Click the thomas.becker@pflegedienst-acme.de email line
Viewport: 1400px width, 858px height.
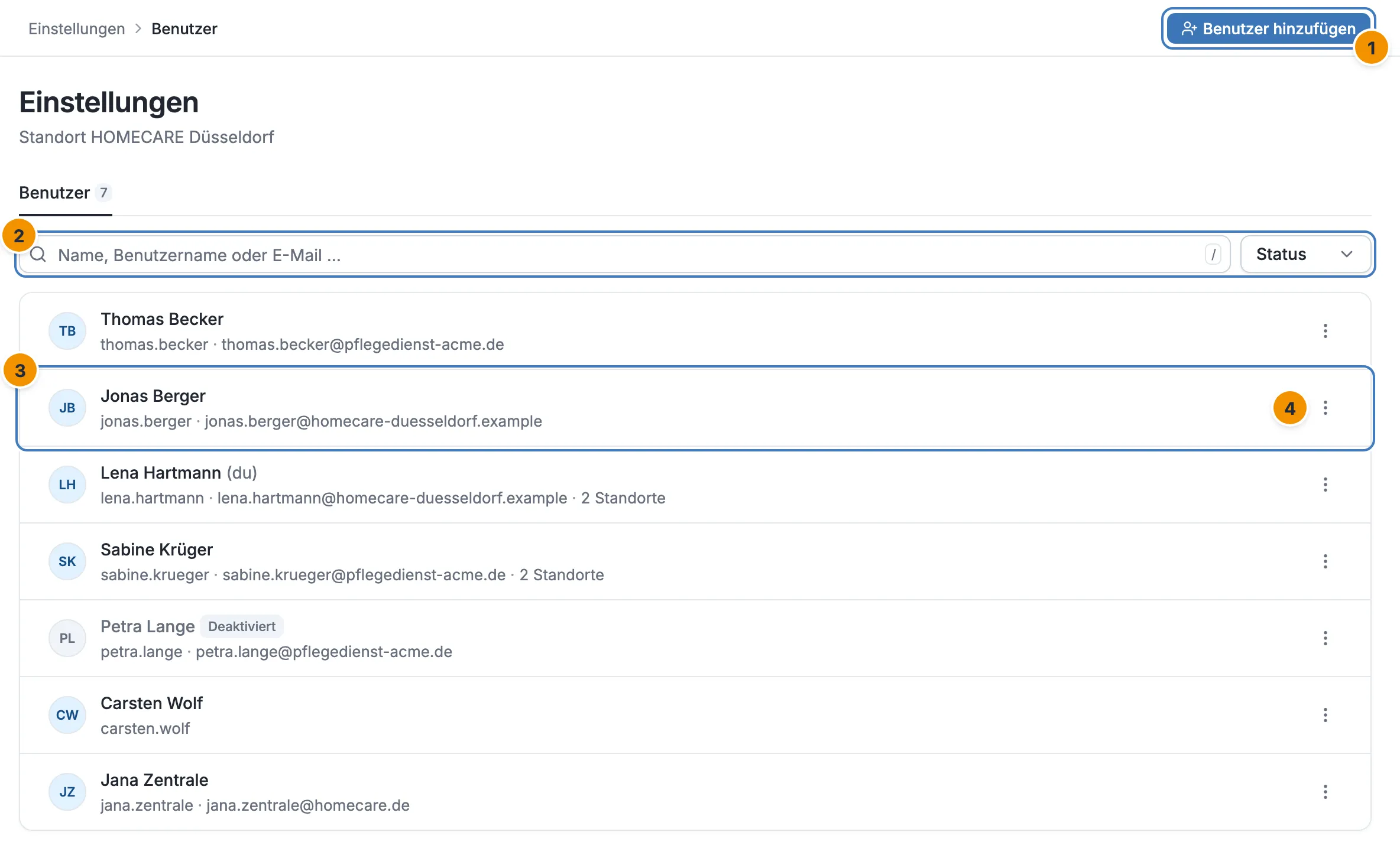point(362,344)
